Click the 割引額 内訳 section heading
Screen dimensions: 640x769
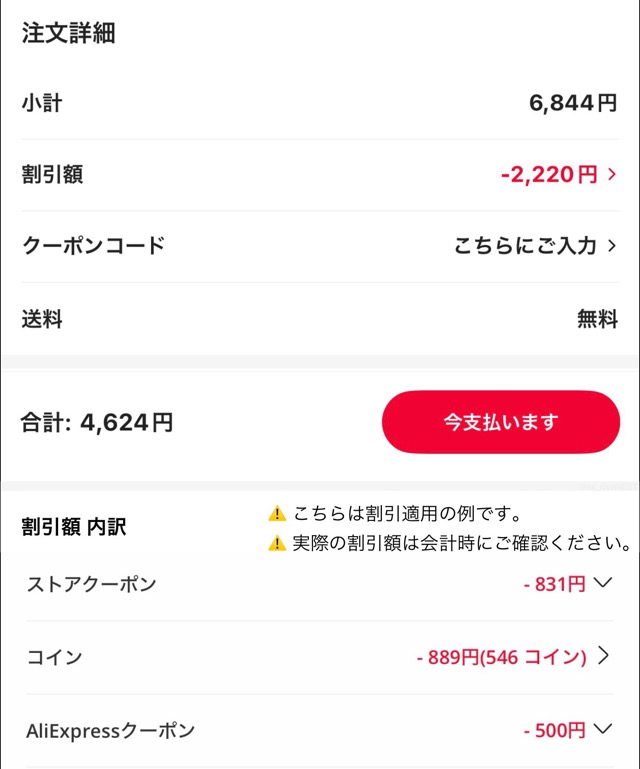click(x=74, y=527)
